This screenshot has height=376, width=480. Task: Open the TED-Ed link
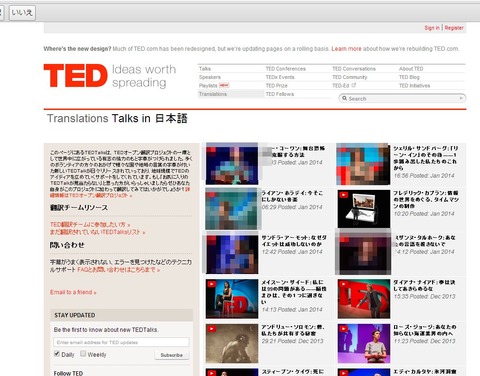click(x=341, y=86)
